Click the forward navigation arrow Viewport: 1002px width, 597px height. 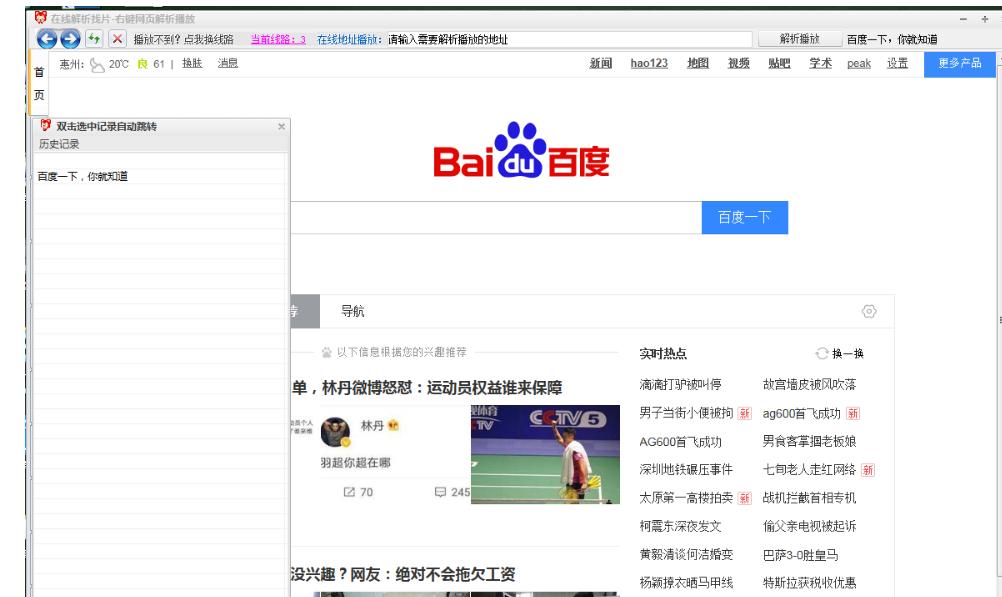(70, 42)
